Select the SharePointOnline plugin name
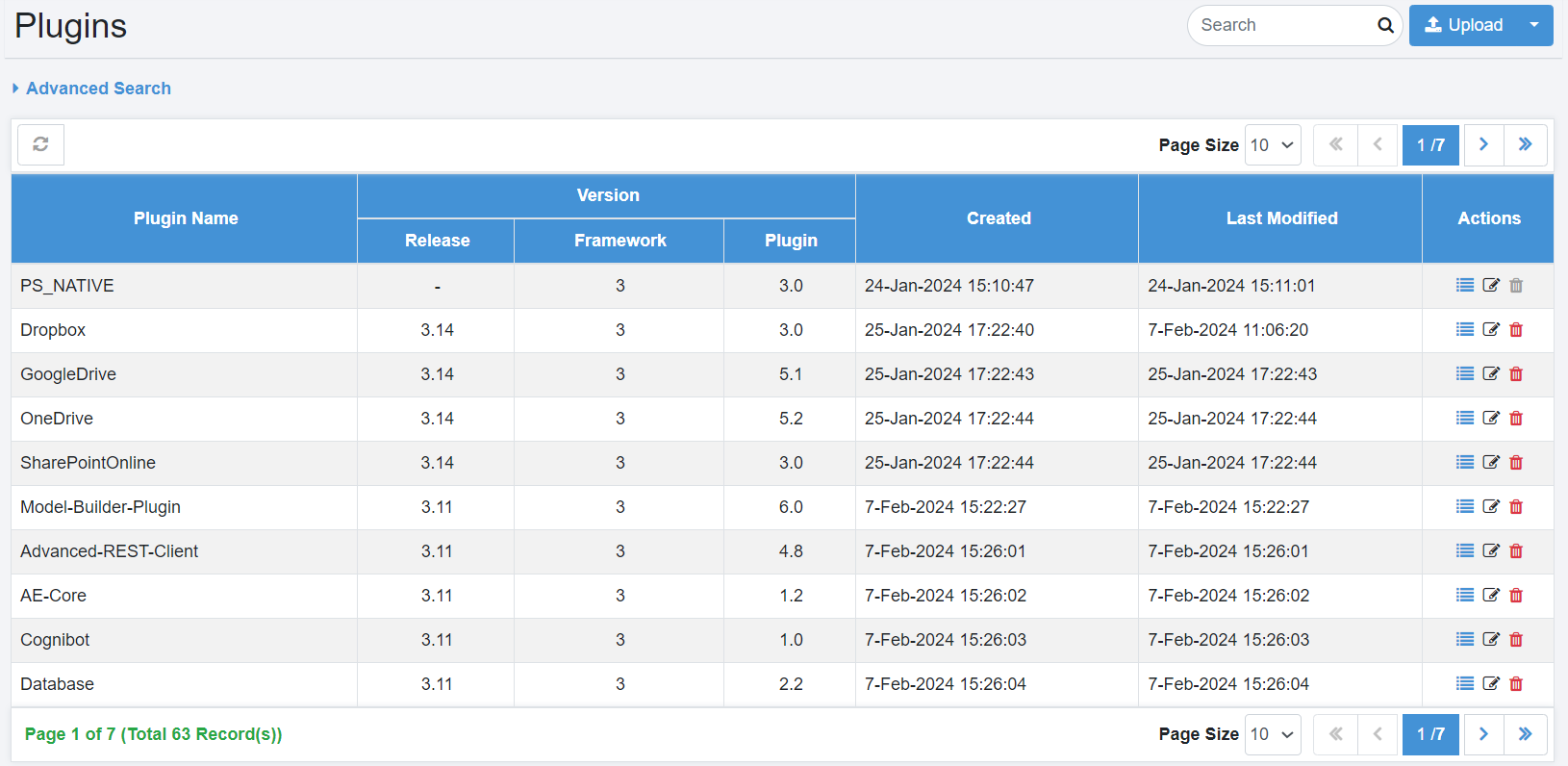This screenshot has width=1568, height=766. (88, 463)
